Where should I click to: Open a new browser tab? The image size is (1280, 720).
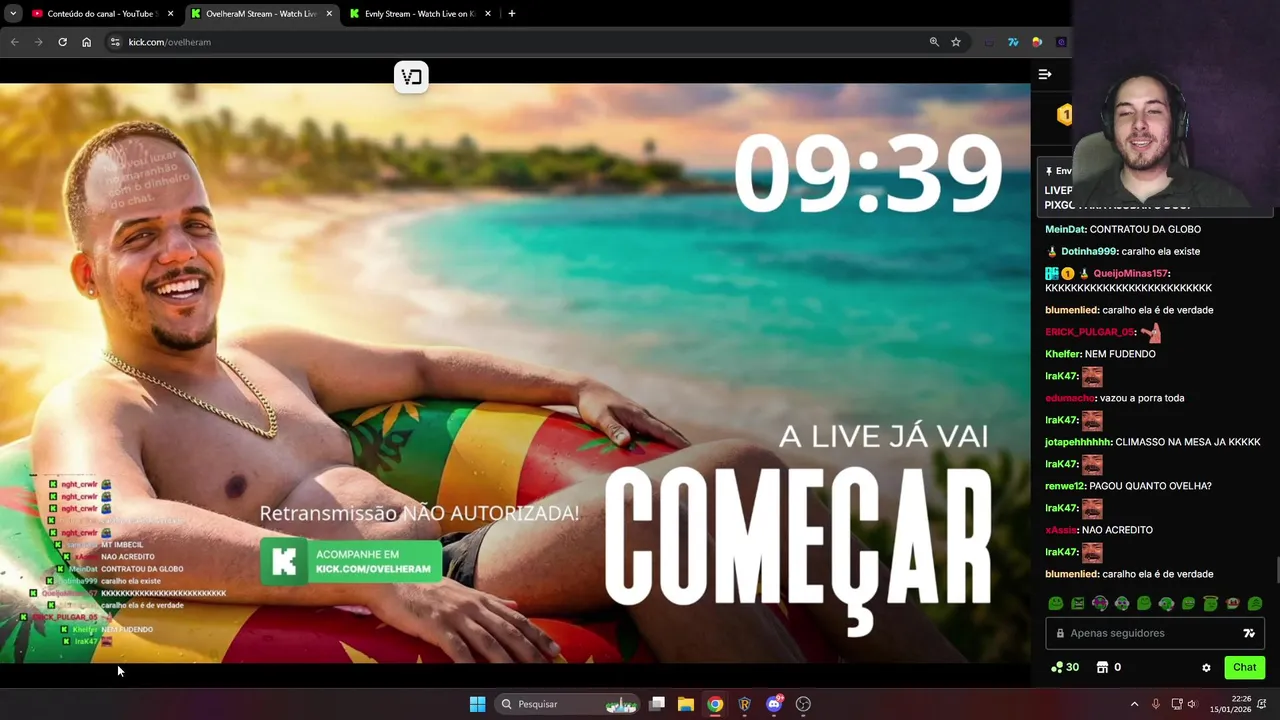pos(511,13)
